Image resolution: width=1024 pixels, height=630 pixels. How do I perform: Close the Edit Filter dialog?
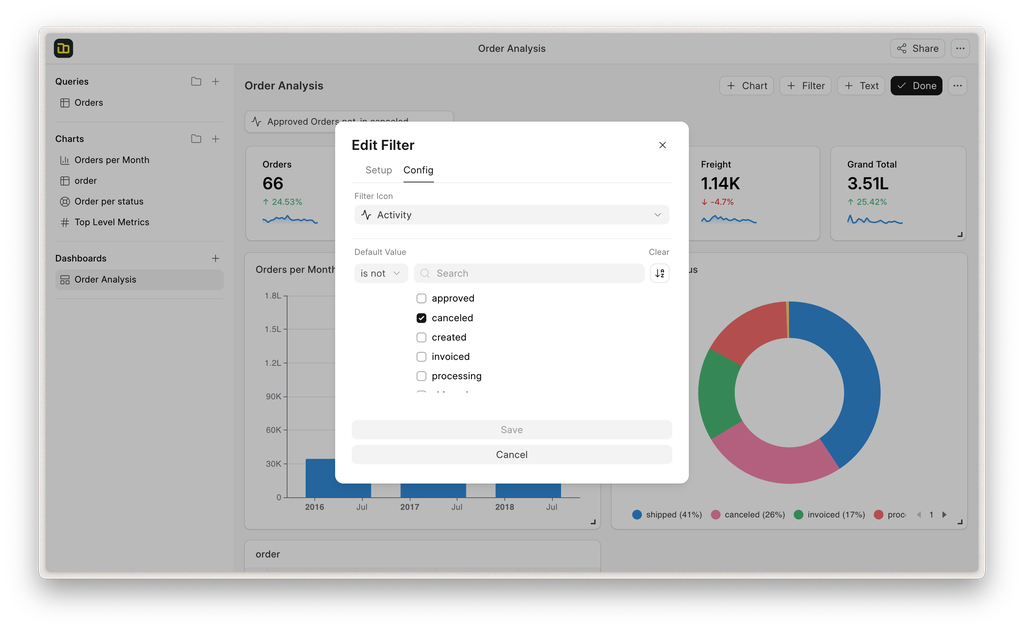(662, 145)
